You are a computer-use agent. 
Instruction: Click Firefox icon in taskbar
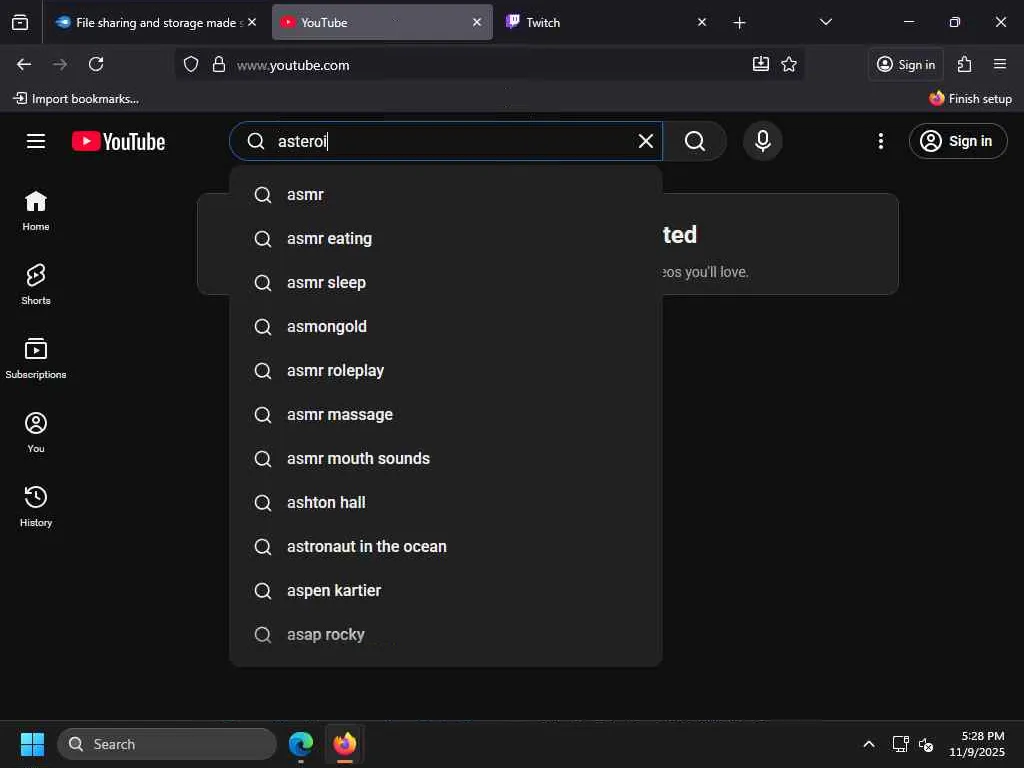click(345, 744)
